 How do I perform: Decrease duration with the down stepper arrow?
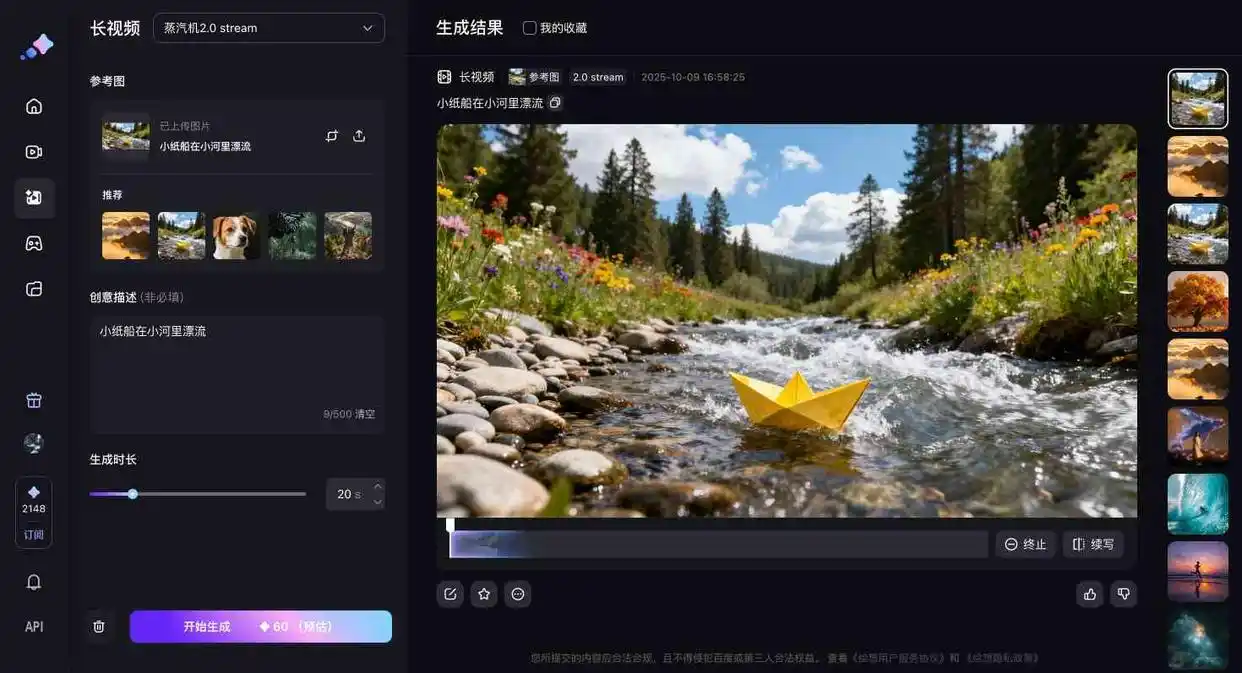coord(377,501)
